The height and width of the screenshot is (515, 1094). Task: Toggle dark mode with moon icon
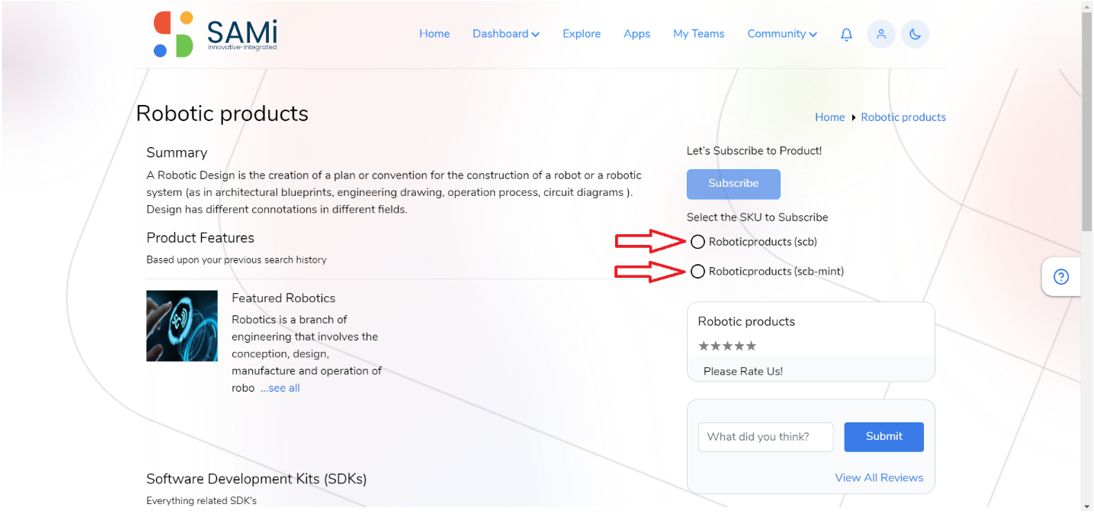pyautogui.click(x=915, y=34)
